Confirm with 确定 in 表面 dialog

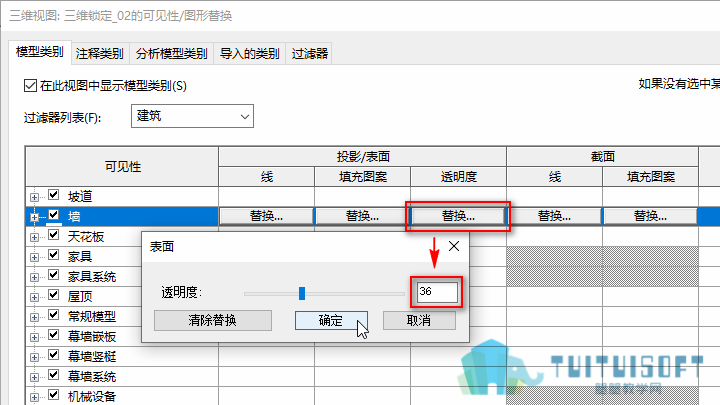pos(331,321)
